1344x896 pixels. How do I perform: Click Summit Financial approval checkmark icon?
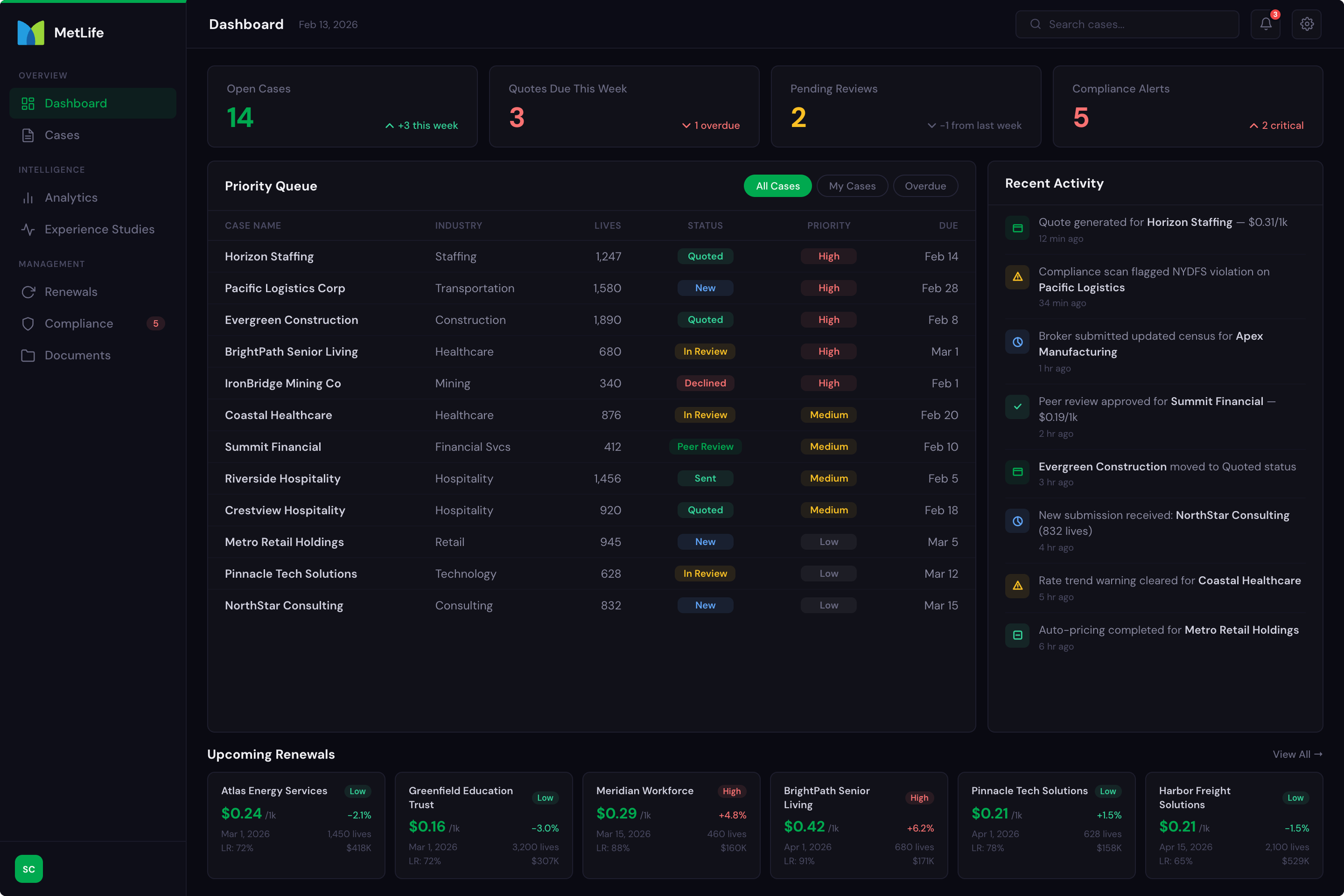pos(1017,407)
